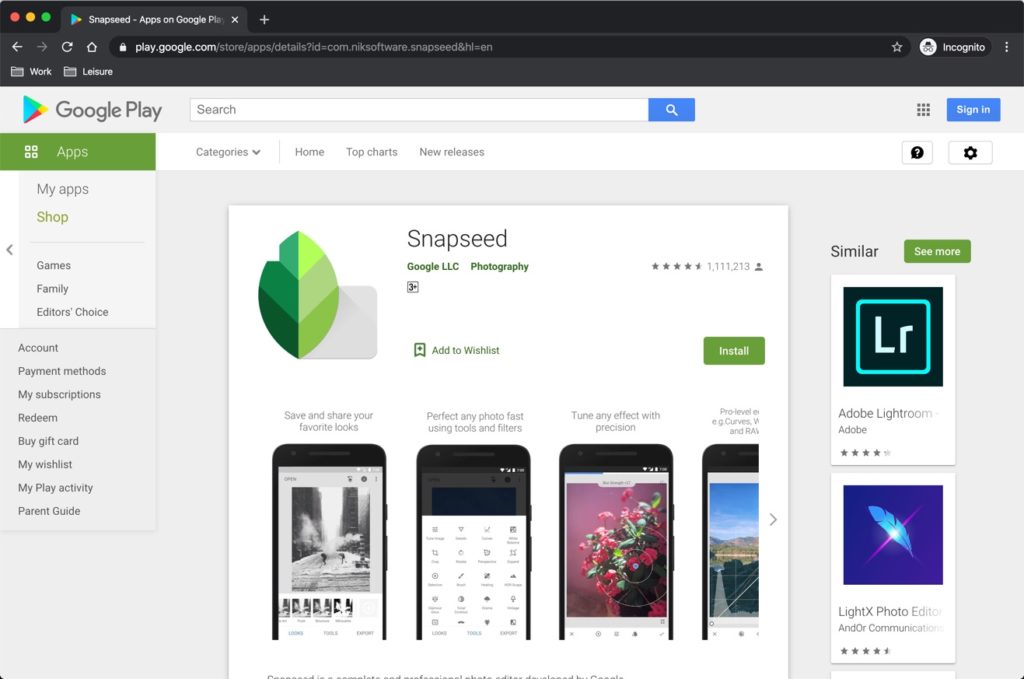Expand the Categories dropdown
1024x679 pixels.
tap(228, 152)
